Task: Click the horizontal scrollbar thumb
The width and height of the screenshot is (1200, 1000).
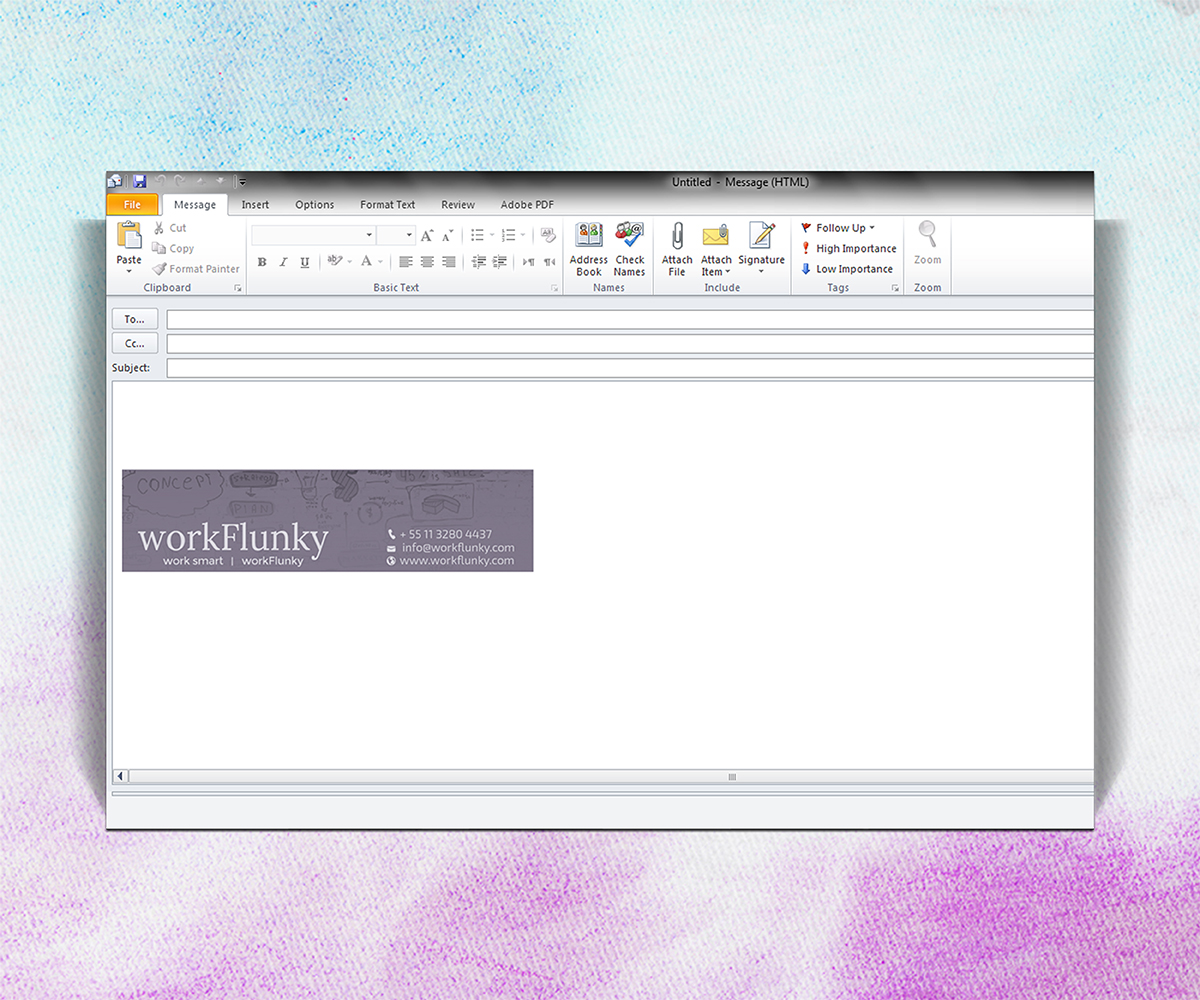Action: click(x=731, y=776)
